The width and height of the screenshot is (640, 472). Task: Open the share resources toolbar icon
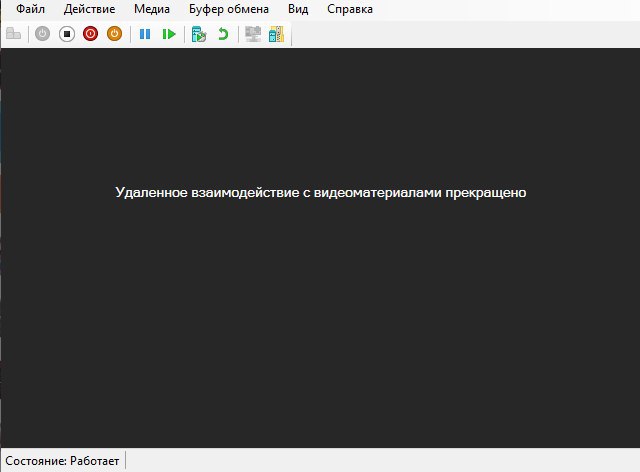point(276,34)
